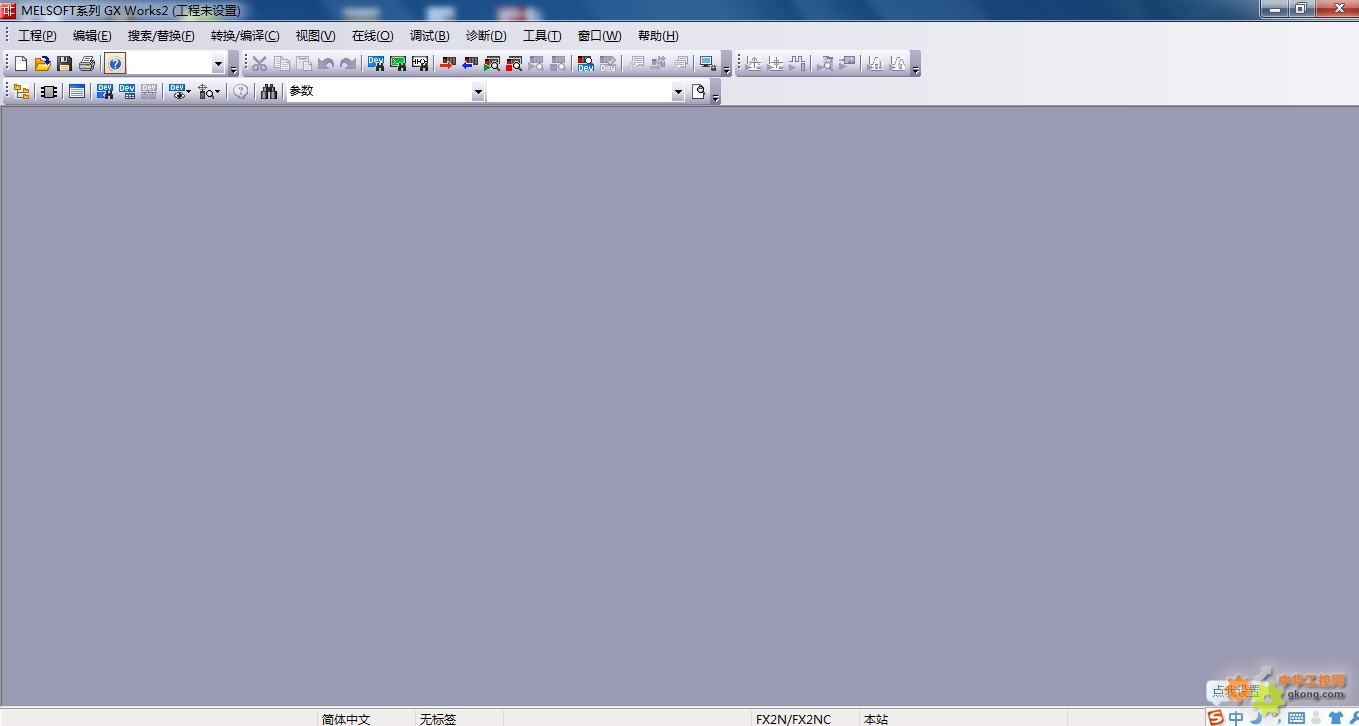
Task: Expand the 参数 dropdown list
Action: 478,92
